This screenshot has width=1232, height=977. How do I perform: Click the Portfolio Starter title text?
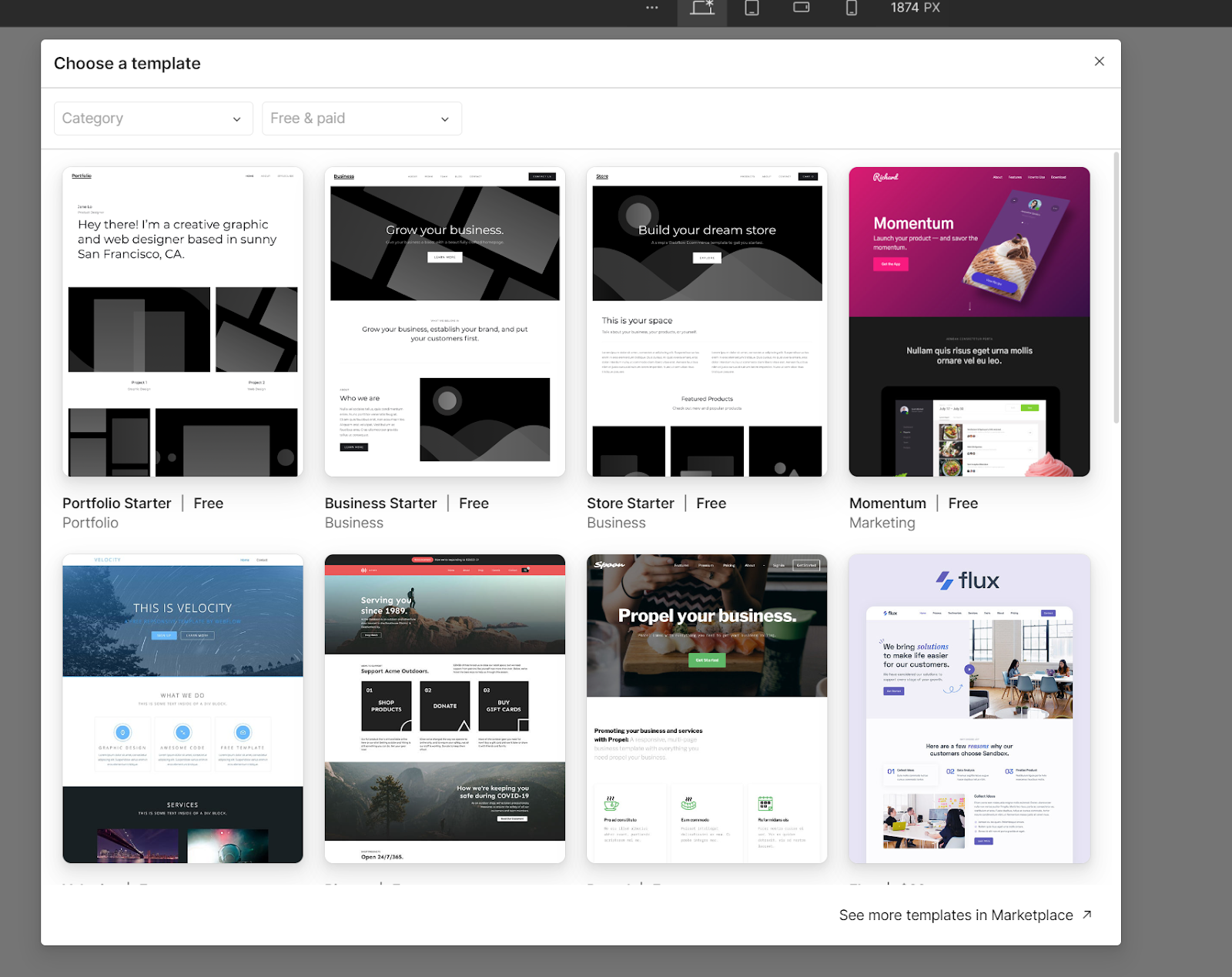pyautogui.click(x=117, y=504)
